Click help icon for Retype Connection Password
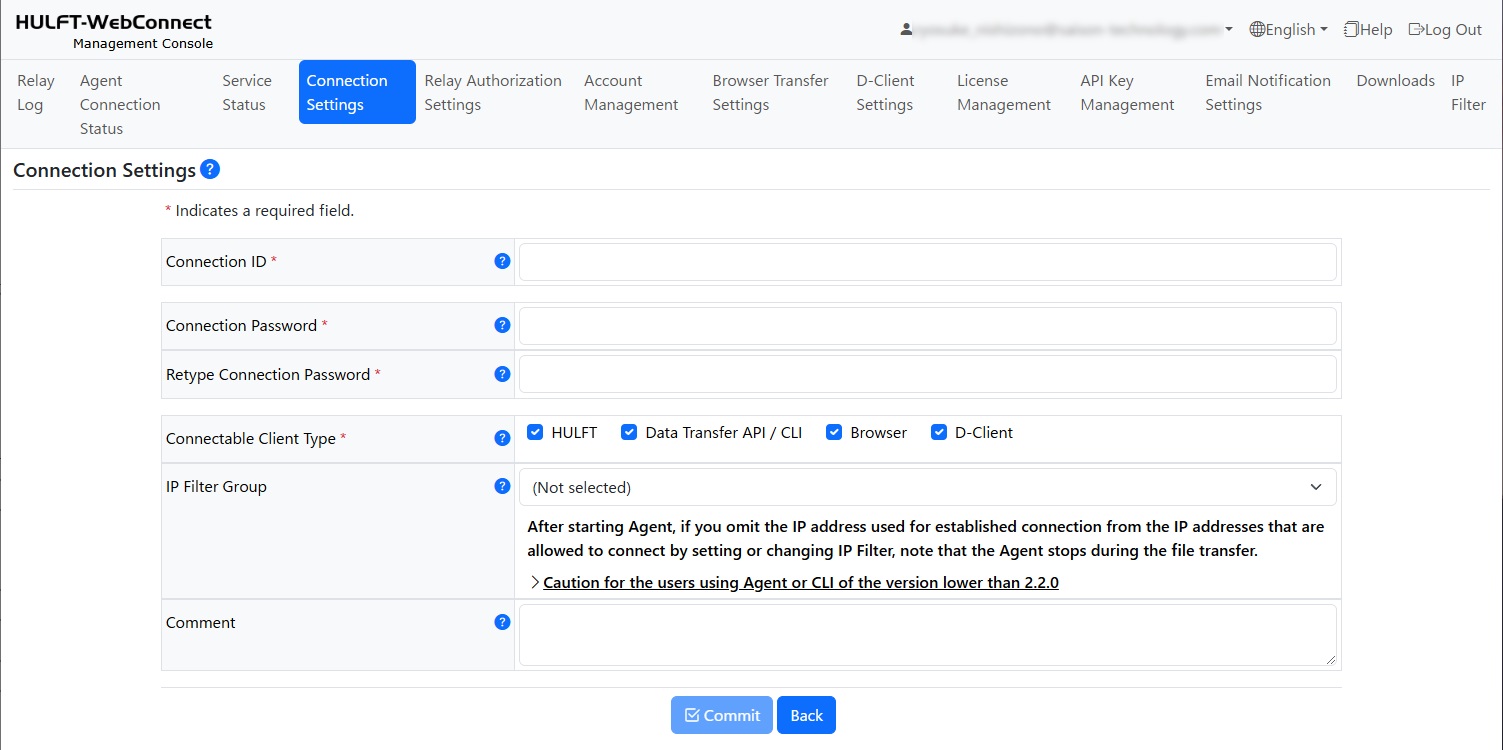This screenshot has height=750, width=1503. (503, 374)
